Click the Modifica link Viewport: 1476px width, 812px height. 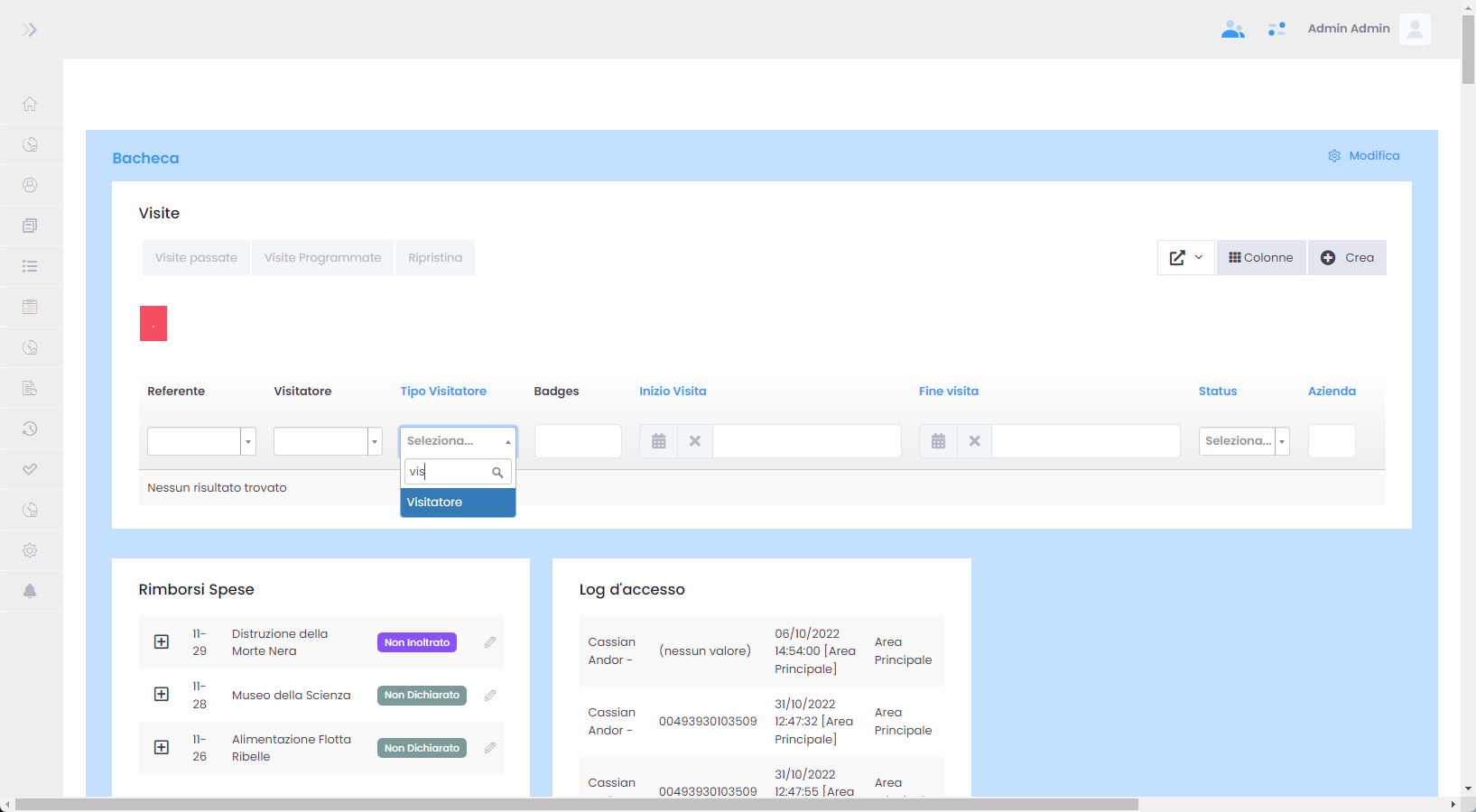[x=1364, y=155]
